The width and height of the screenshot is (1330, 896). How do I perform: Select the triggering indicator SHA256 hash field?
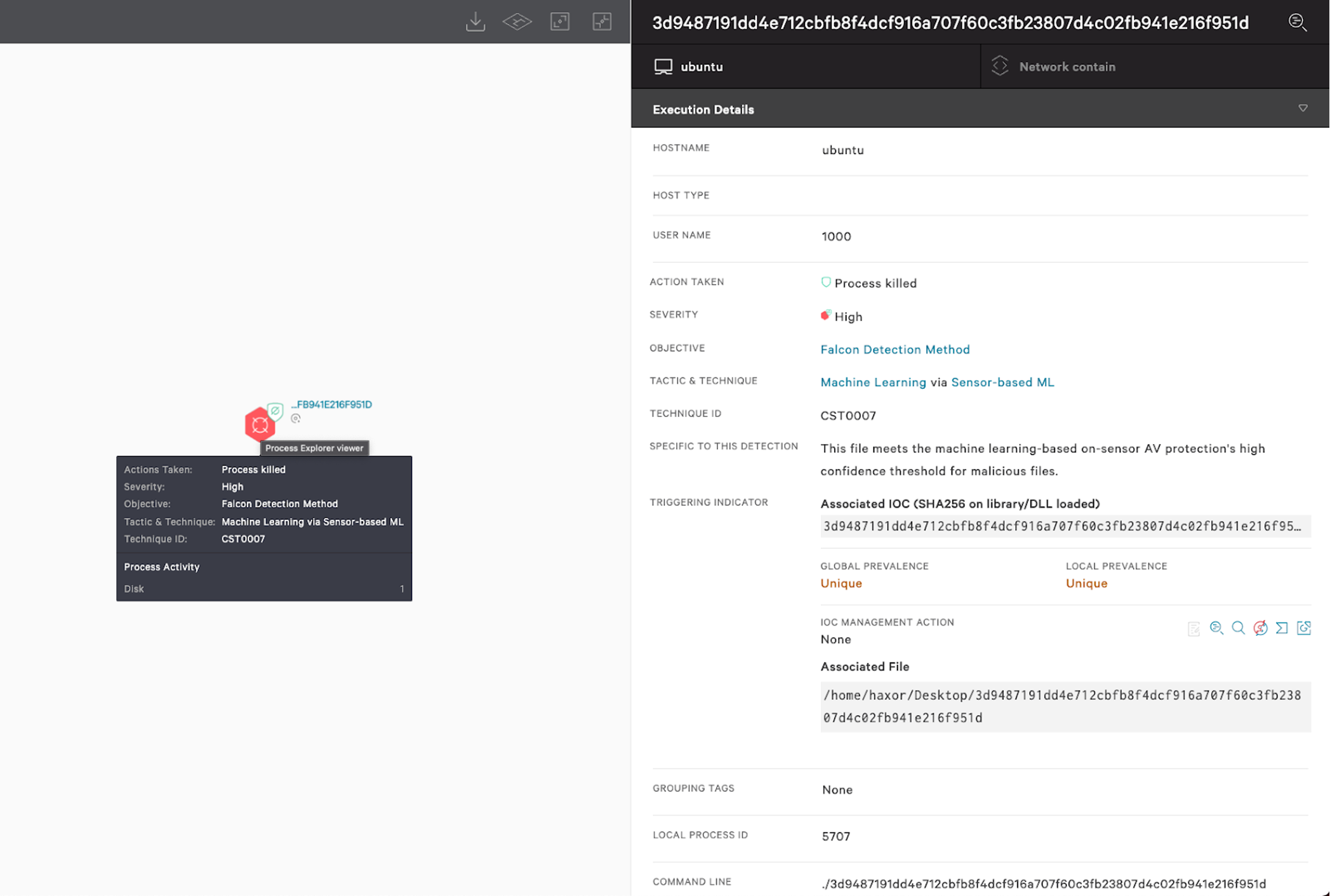point(1065,526)
